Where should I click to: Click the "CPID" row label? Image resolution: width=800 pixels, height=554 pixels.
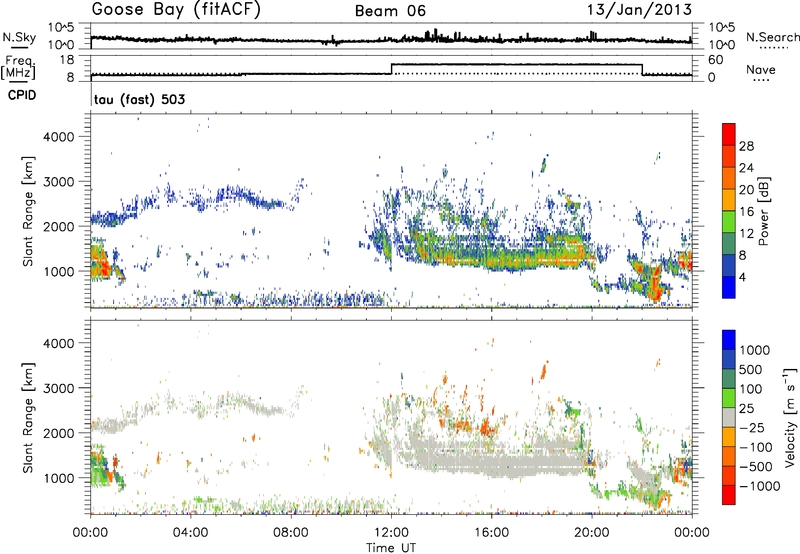(22, 95)
